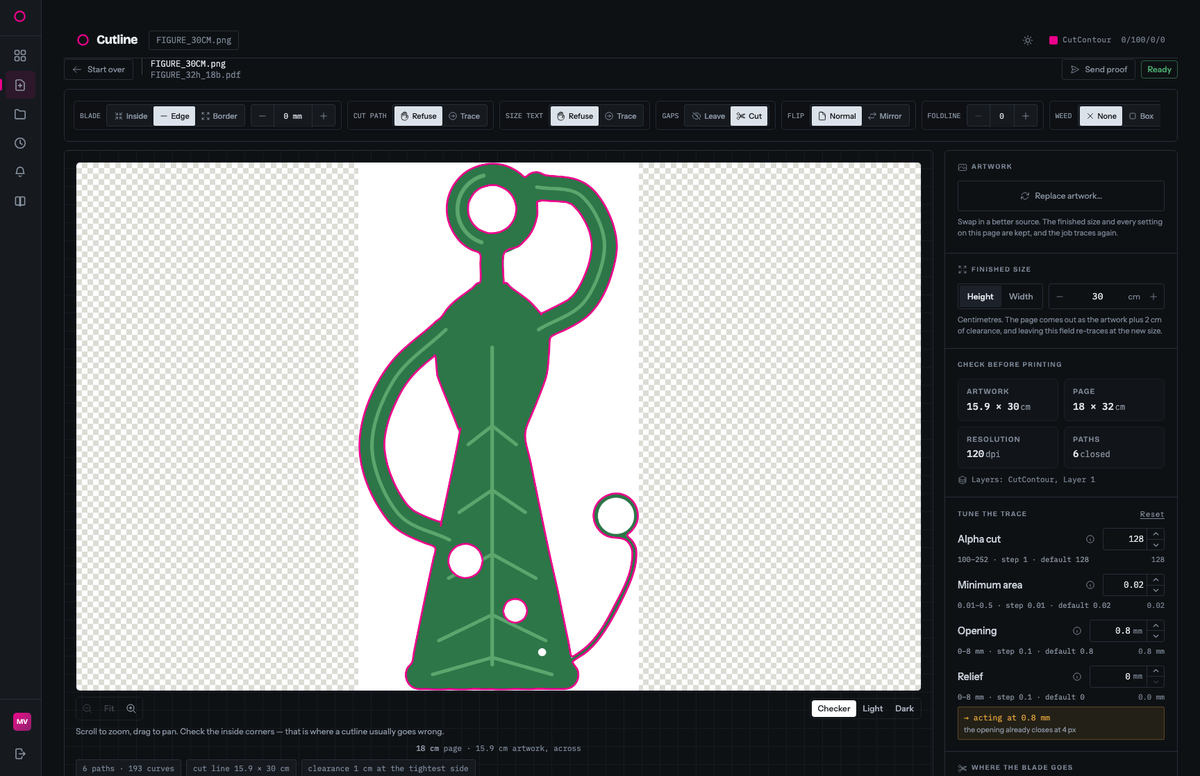Click the FIGURE_30CM.png filename chip in header
1200x776 pixels.
point(194,40)
